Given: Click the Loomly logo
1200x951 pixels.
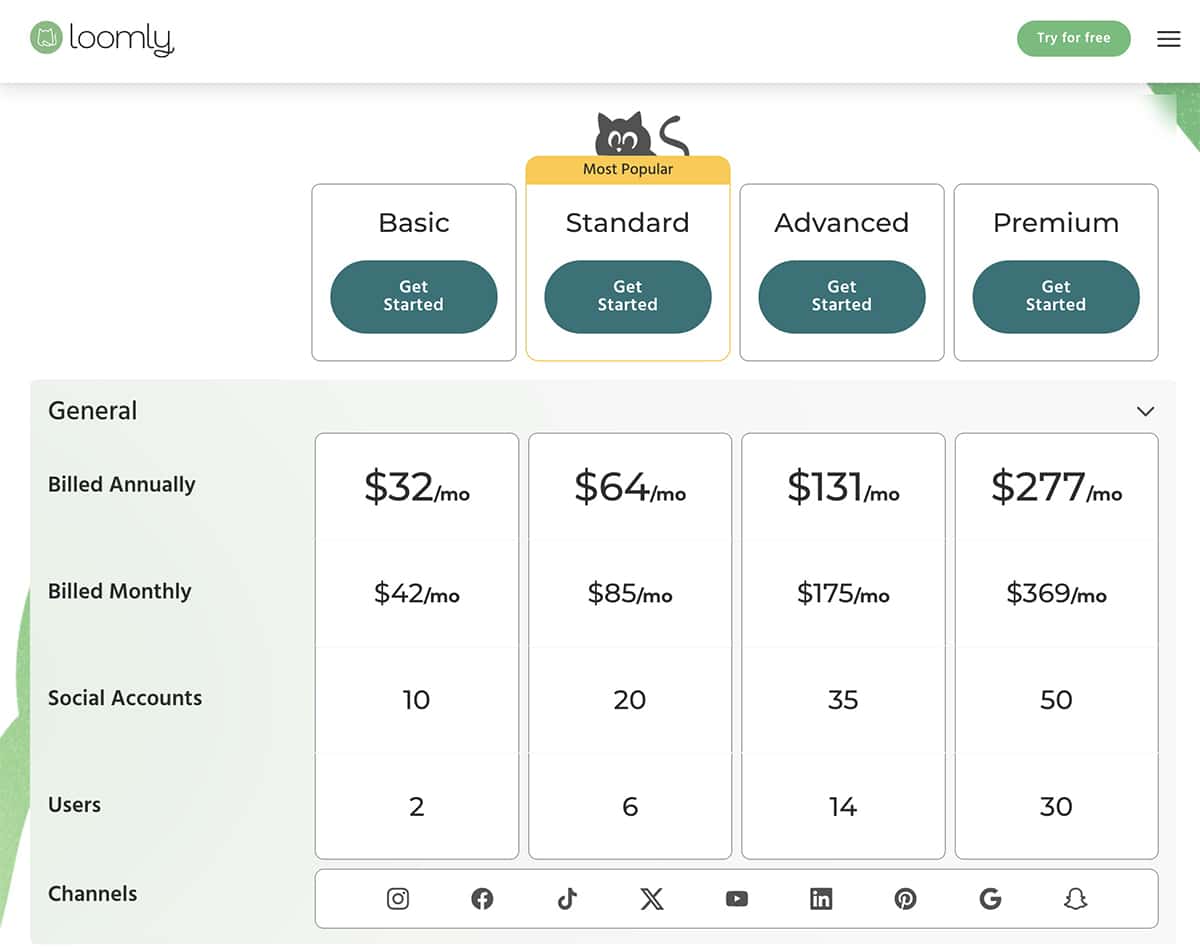Looking at the screenshot, I should pos(102,39).
